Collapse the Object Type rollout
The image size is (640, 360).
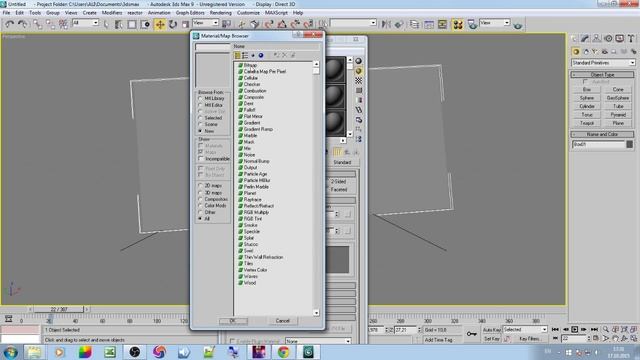602,75
